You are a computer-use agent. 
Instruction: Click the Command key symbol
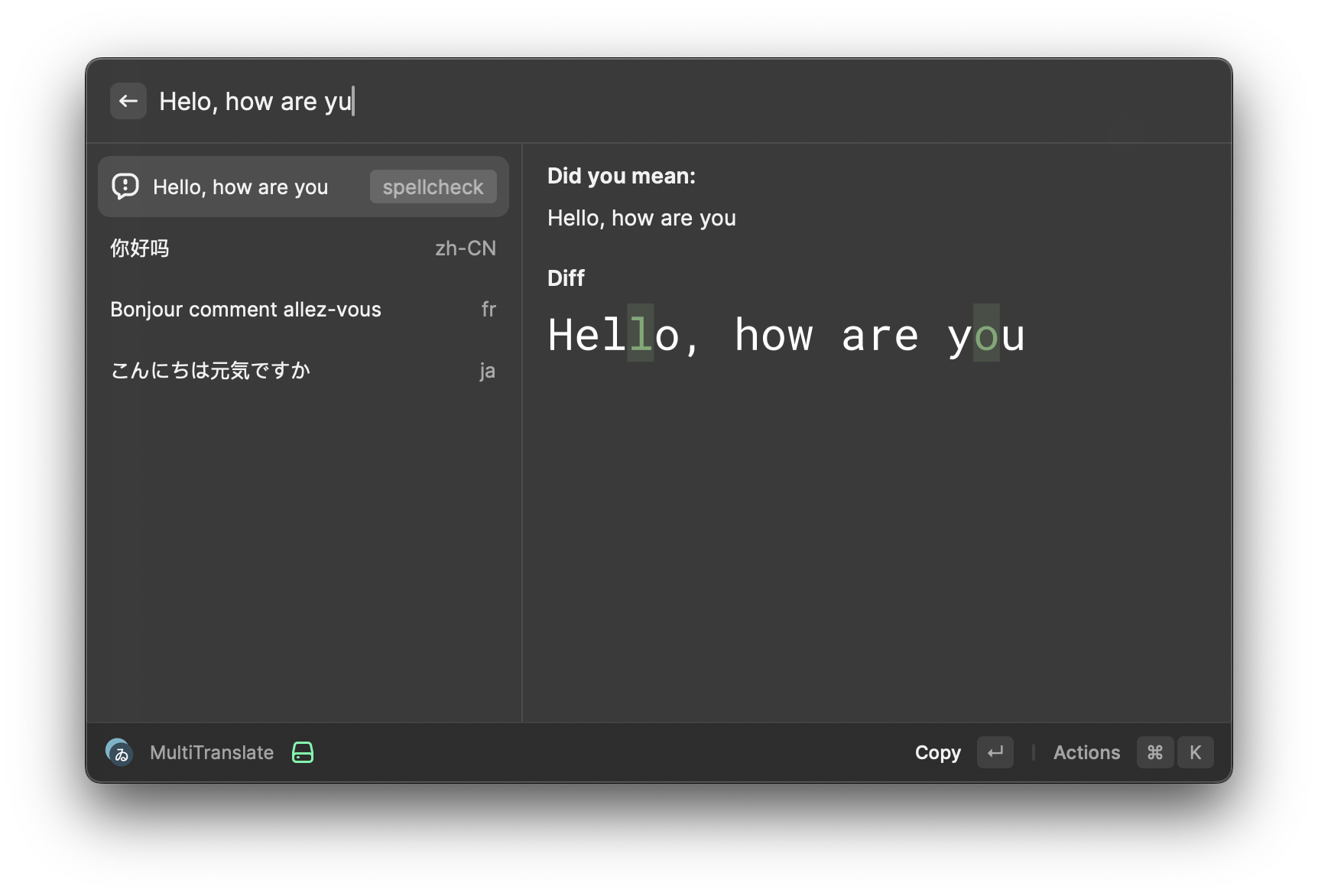(1155, 752)
